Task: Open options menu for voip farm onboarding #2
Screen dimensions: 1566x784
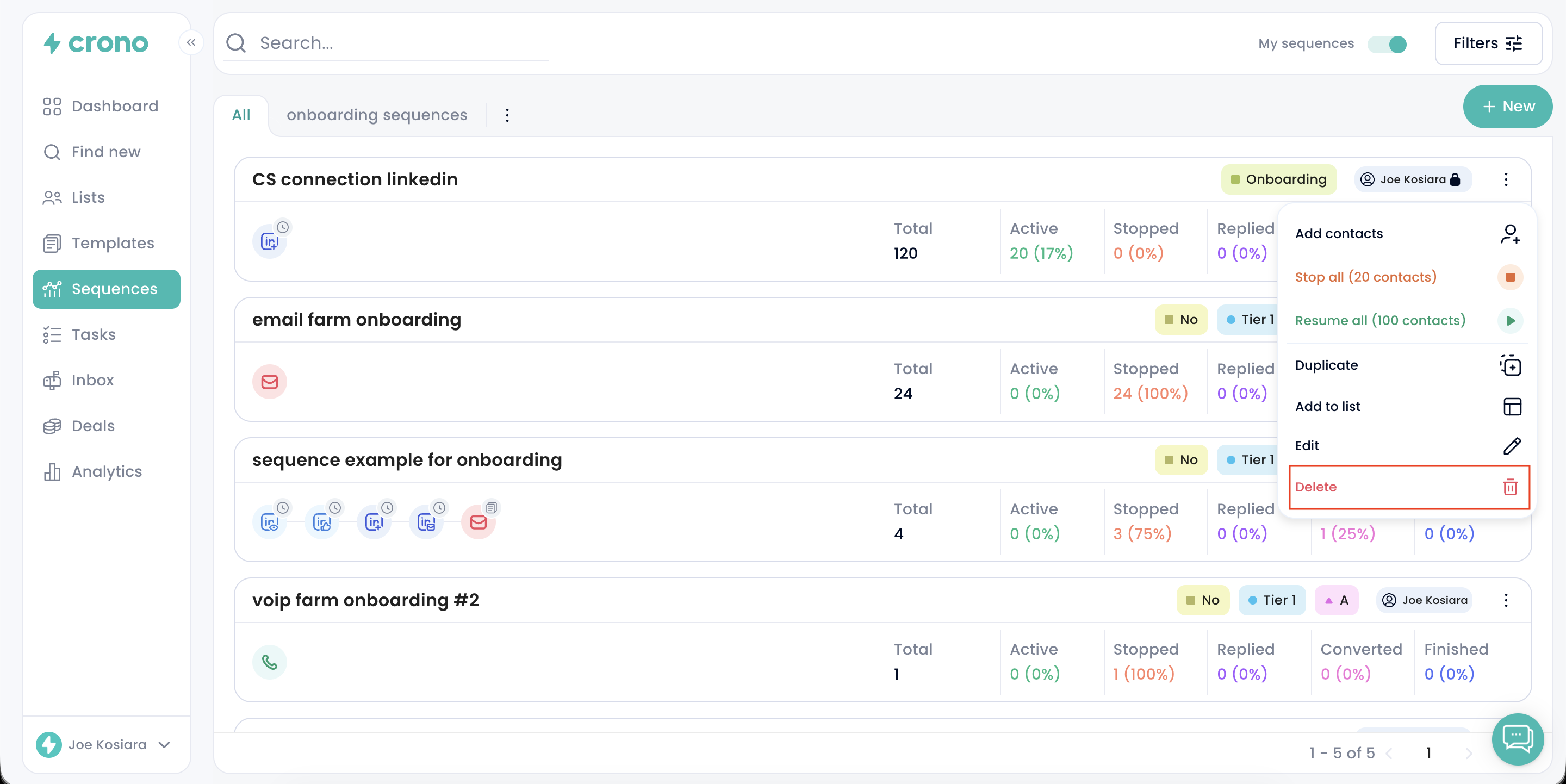Action: tap(1505, 600)
